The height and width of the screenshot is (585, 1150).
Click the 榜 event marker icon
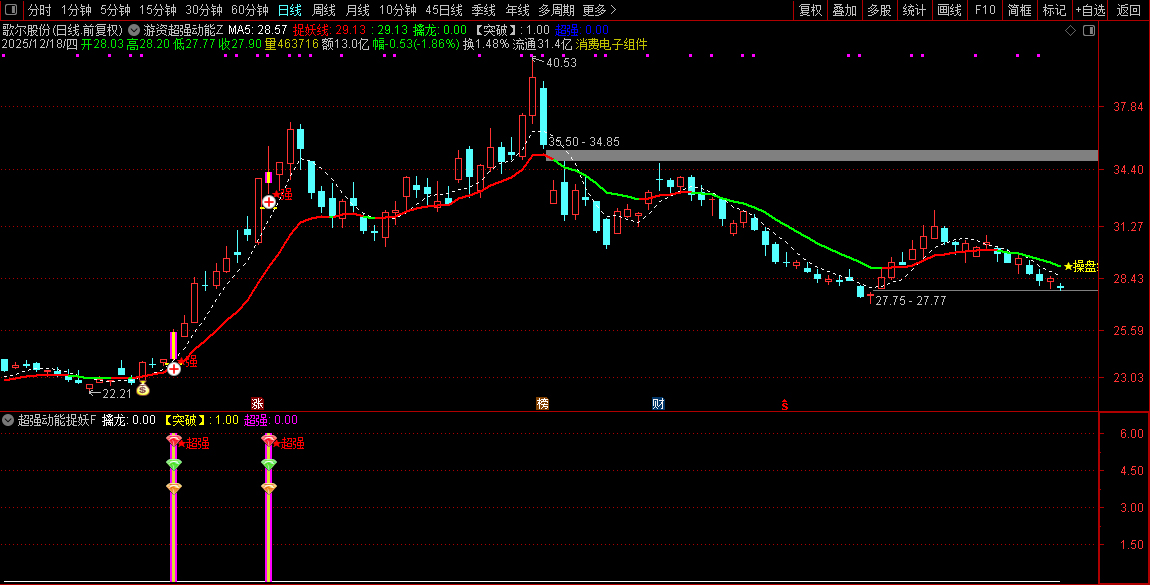pyautogui.click(x=542, y=403)
